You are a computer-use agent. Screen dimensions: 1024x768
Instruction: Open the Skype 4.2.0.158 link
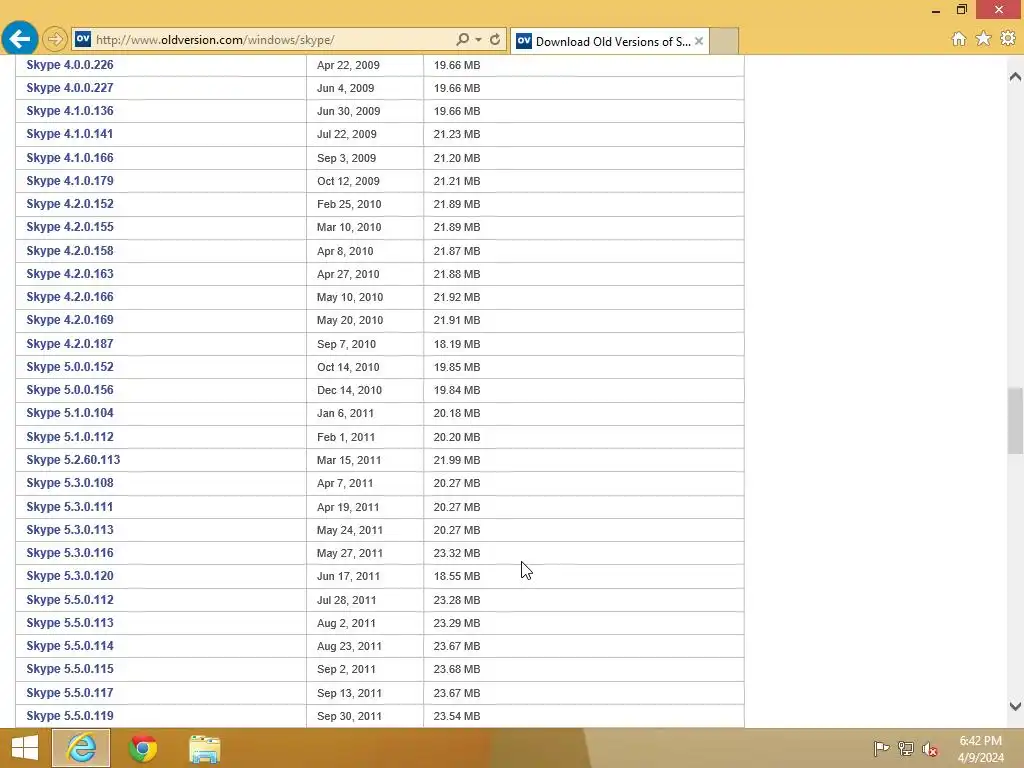tap(70, 251)
